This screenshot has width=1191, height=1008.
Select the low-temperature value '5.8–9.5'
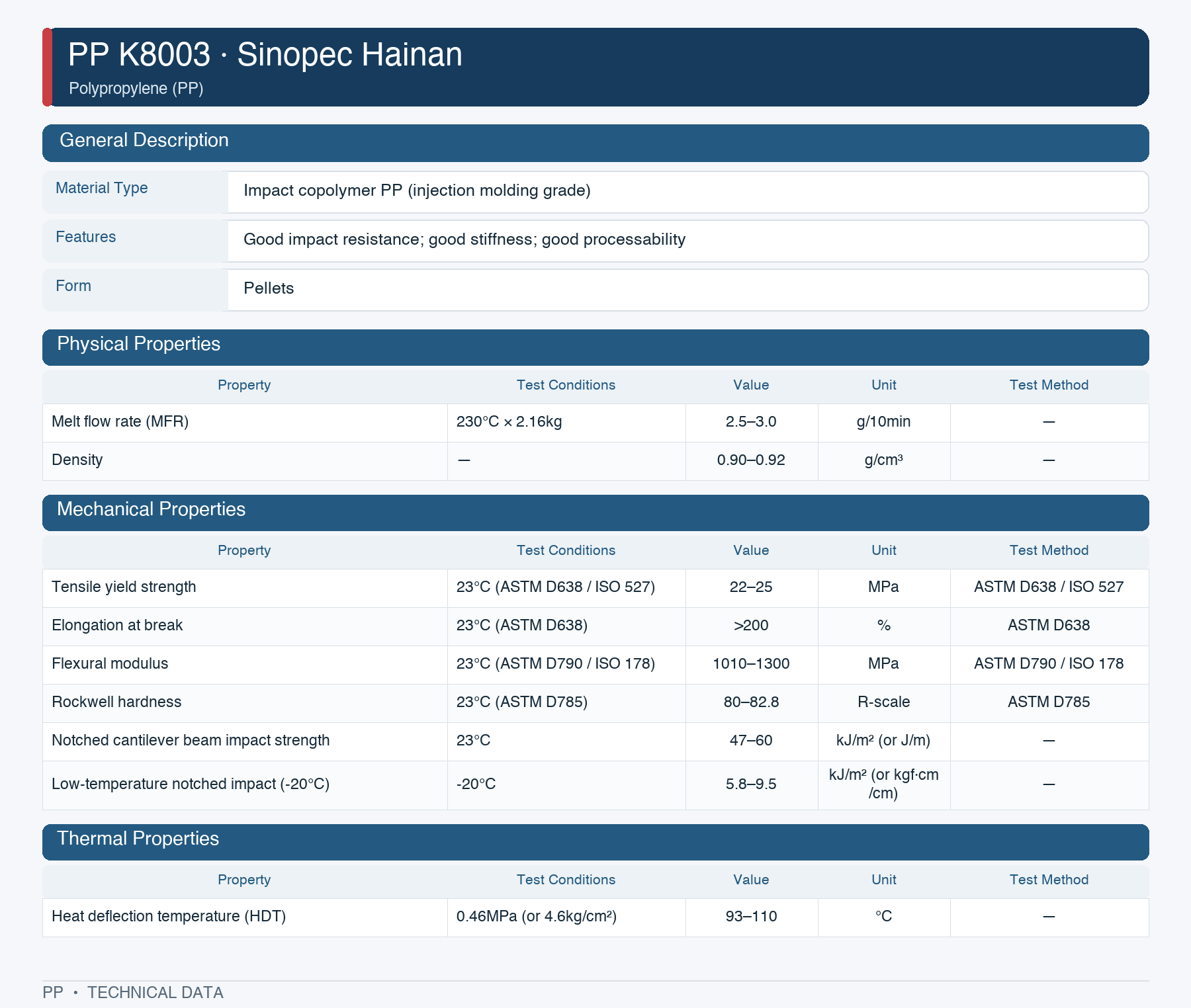click(751, 784)
